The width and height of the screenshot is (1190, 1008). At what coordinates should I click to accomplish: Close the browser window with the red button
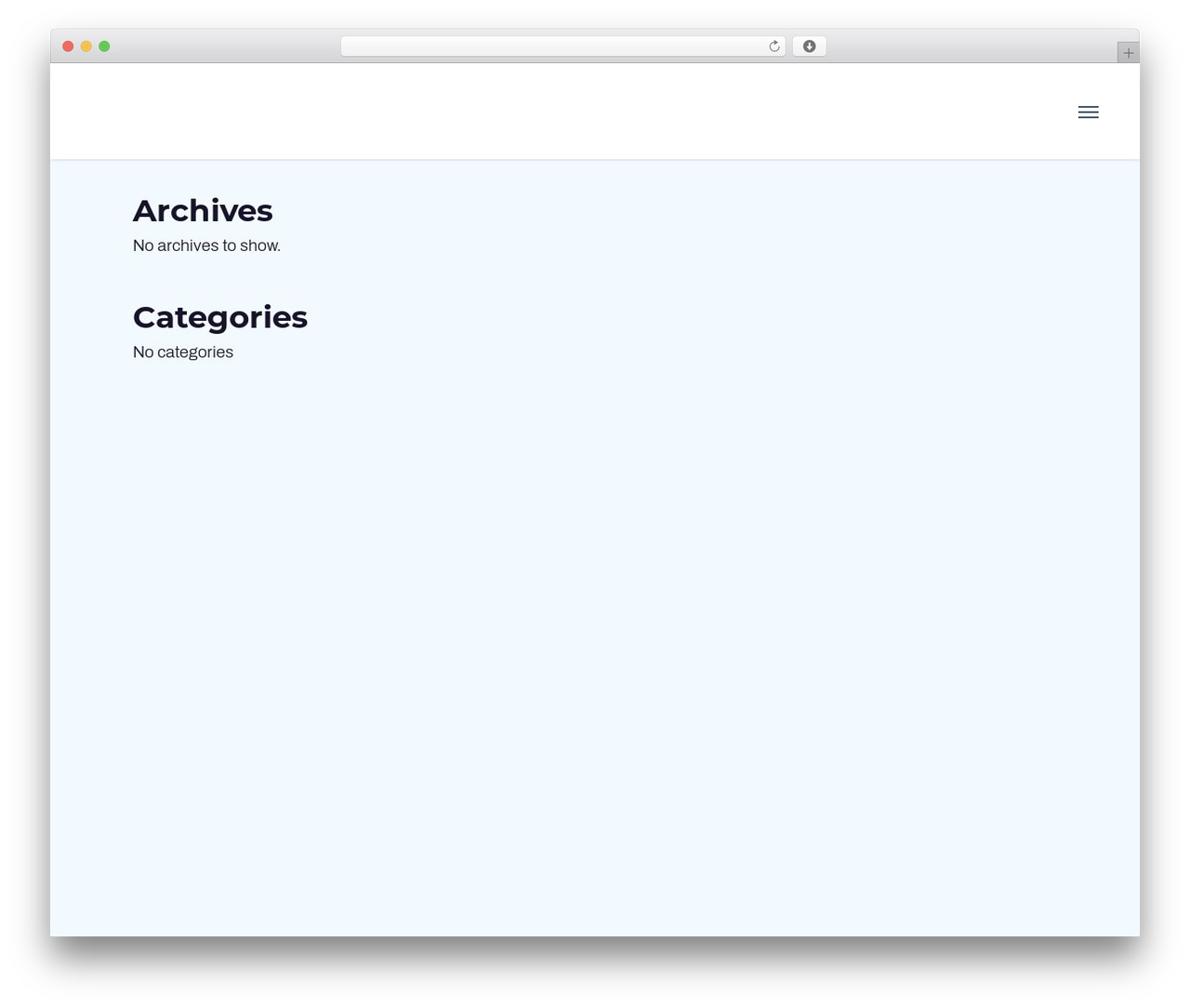pos(68,46)
